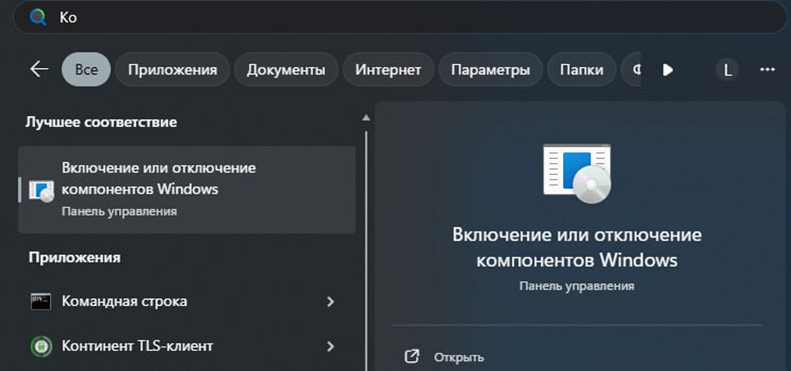Open best match Windows components result
This screenshot has height=371, width=791.
[x=187, y=190]
